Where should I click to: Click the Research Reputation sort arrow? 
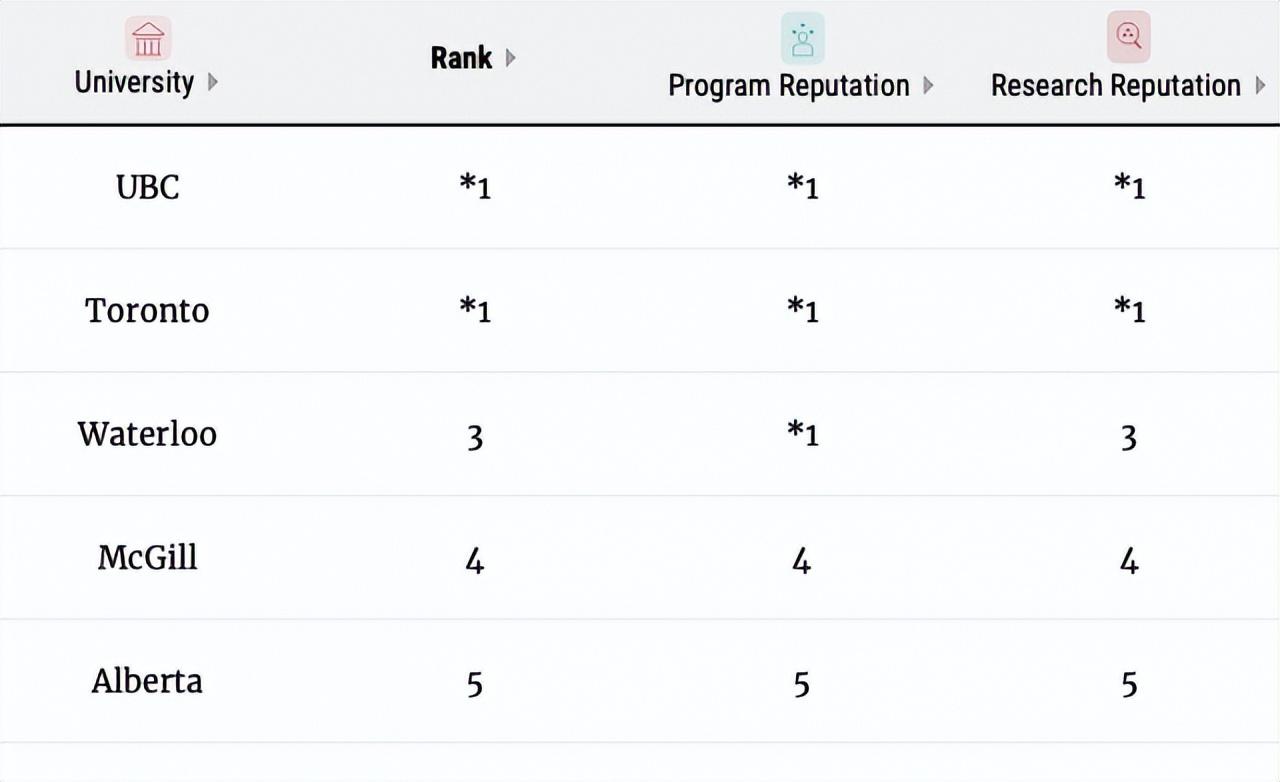[1260, 86]
